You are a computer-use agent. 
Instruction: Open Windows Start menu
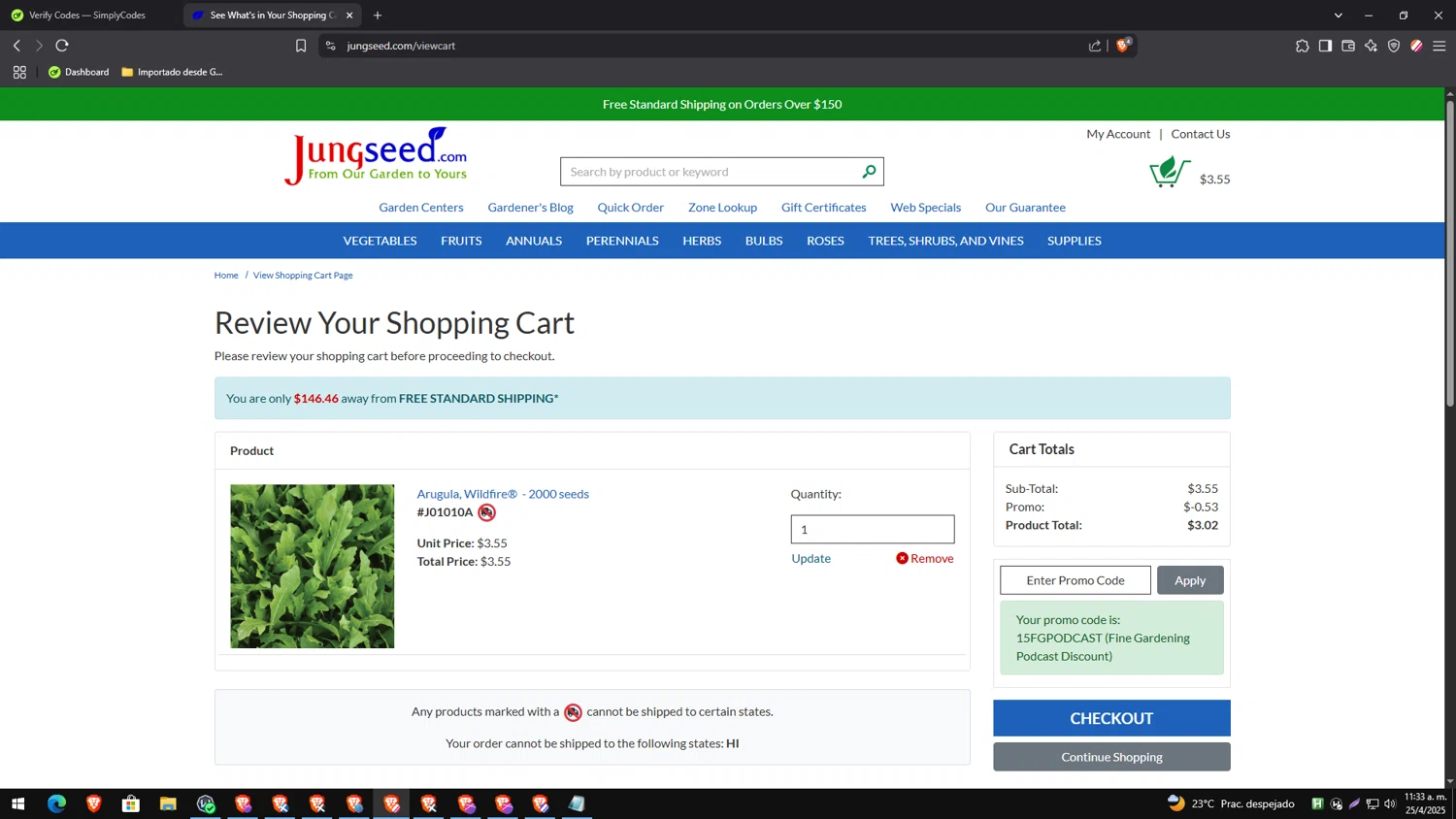pyautogui.click(x=17, y=803)
